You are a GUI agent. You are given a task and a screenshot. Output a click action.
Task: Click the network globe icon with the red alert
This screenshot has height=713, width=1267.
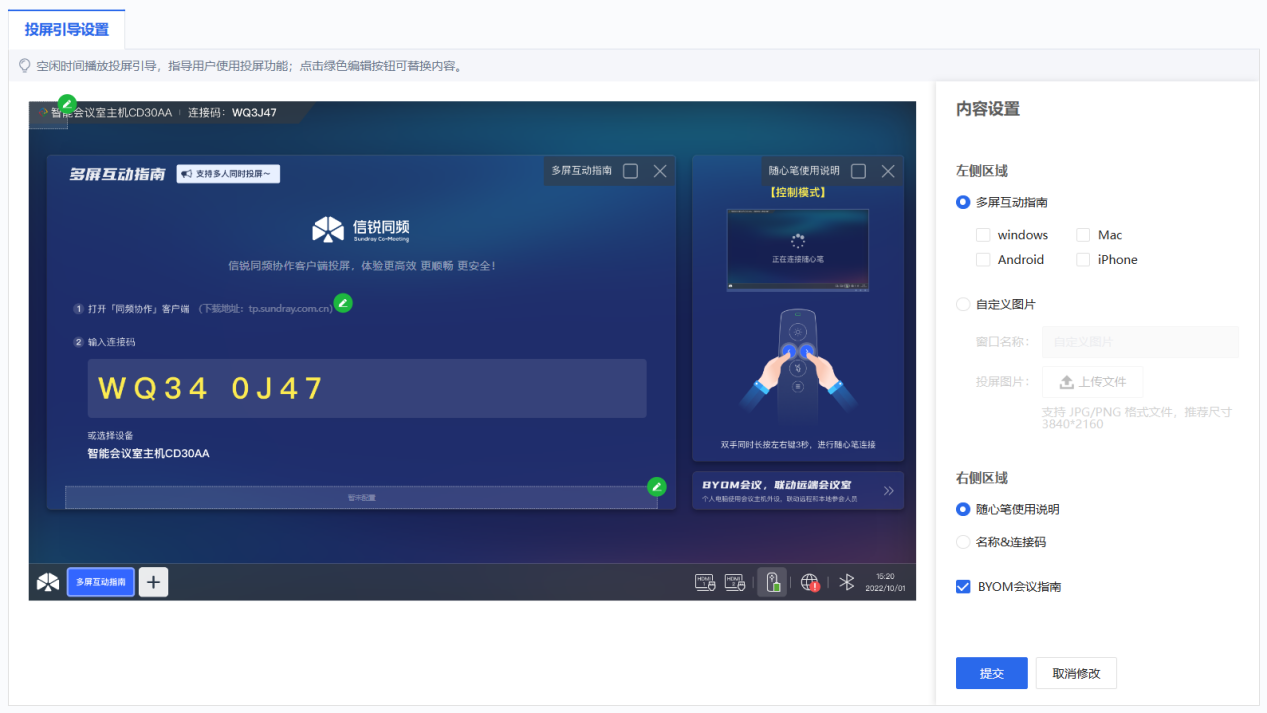(810, 582)
